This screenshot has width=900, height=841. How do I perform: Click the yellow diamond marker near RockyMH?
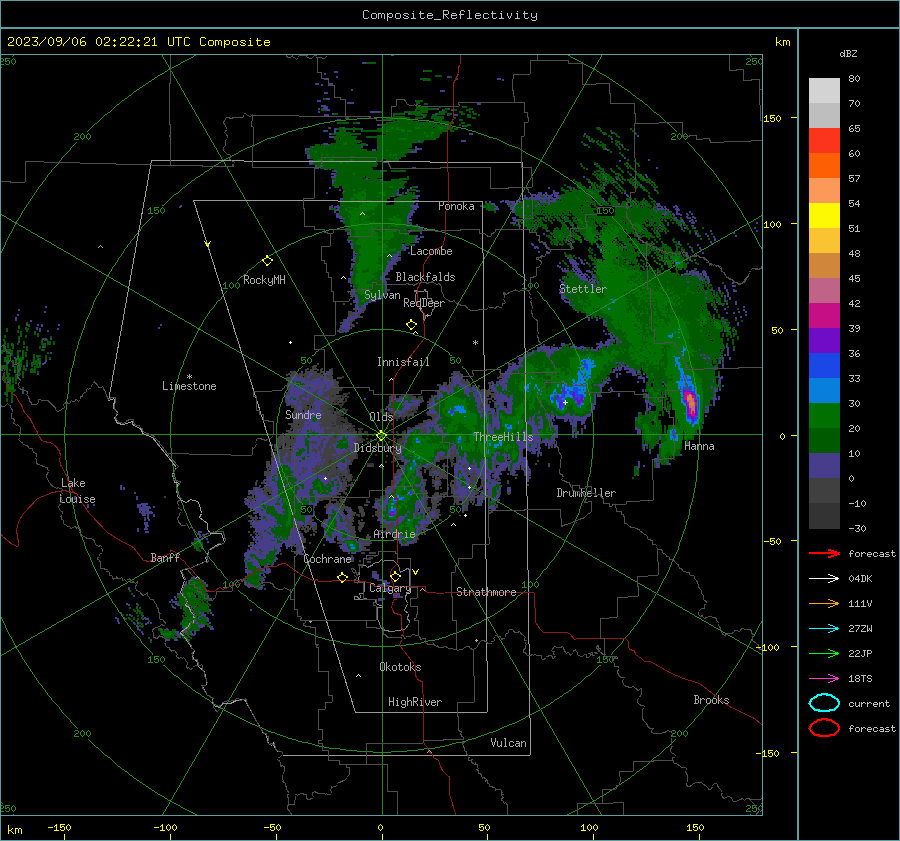coord(267,261)
